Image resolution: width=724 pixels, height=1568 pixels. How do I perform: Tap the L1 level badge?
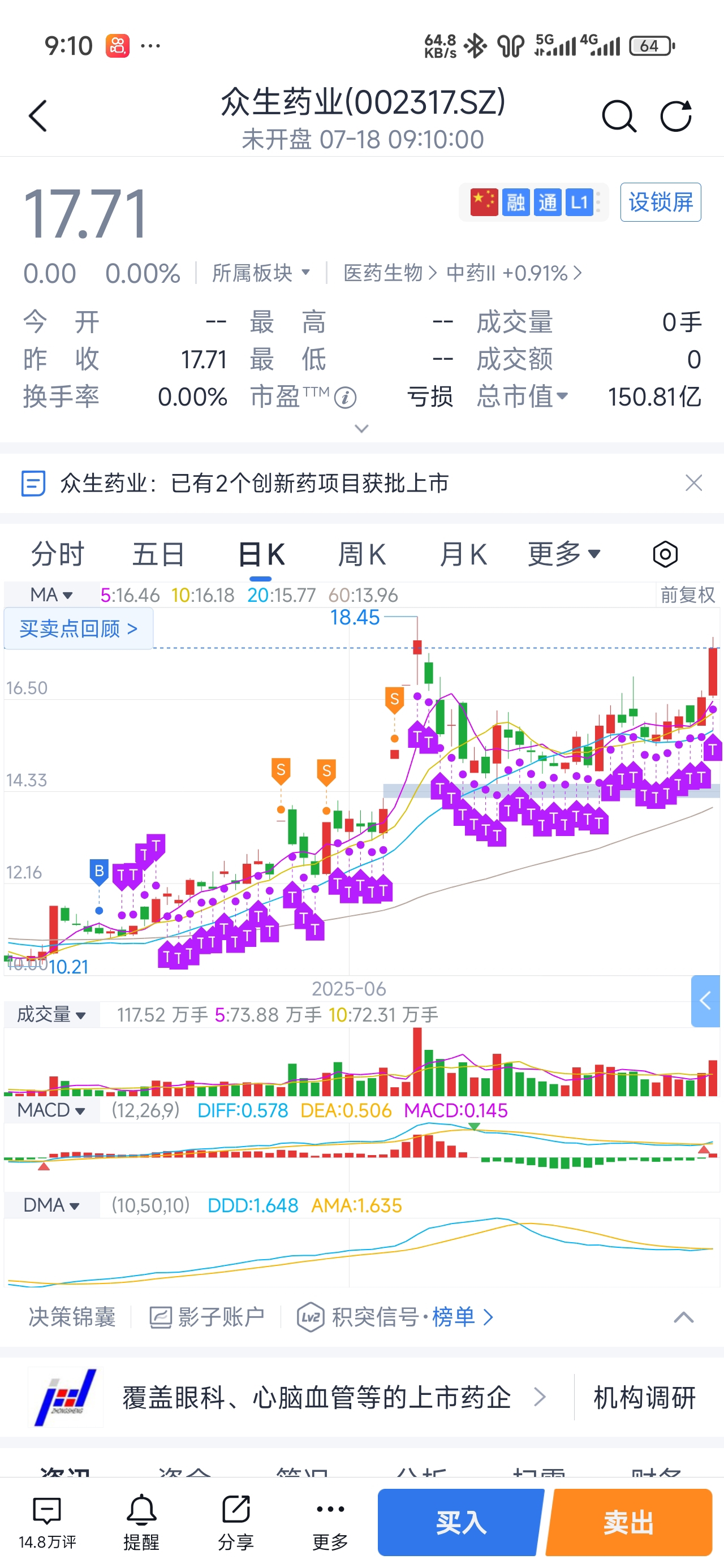579,202
